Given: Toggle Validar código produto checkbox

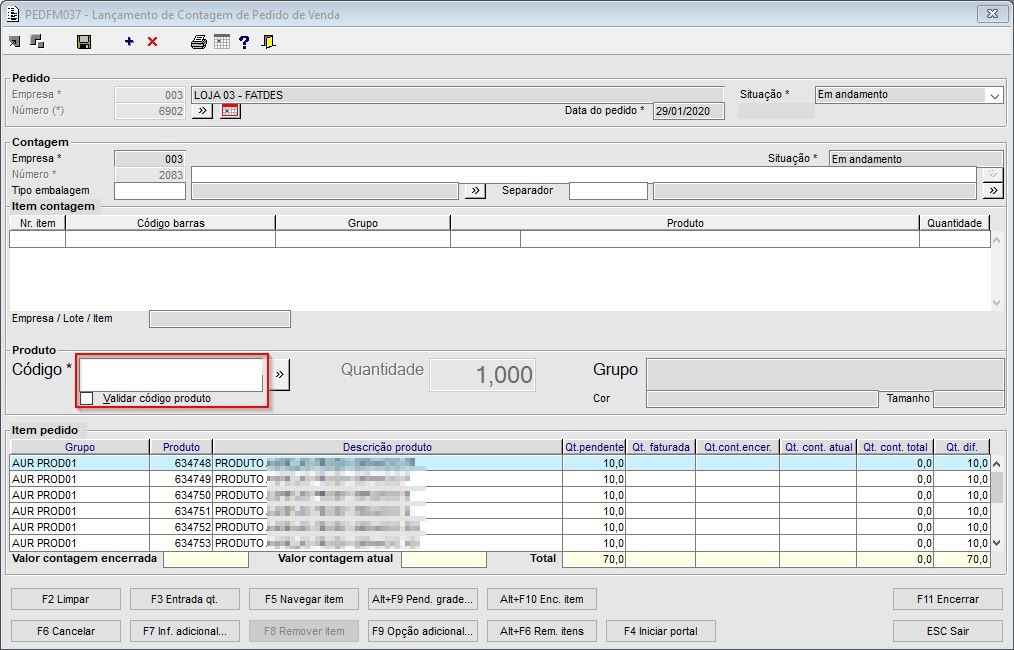Looking at the screenshot, I should click(87, 398).
